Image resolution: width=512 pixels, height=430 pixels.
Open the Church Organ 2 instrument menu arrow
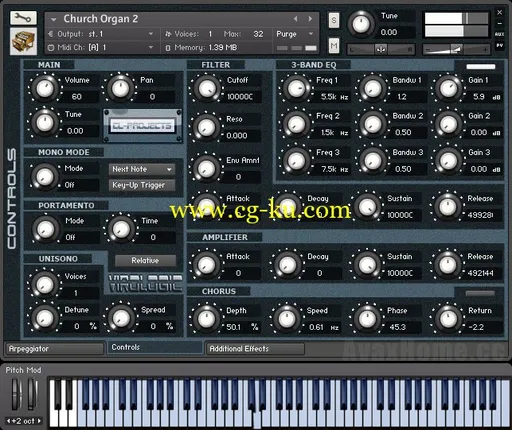(x=53, y=20)
